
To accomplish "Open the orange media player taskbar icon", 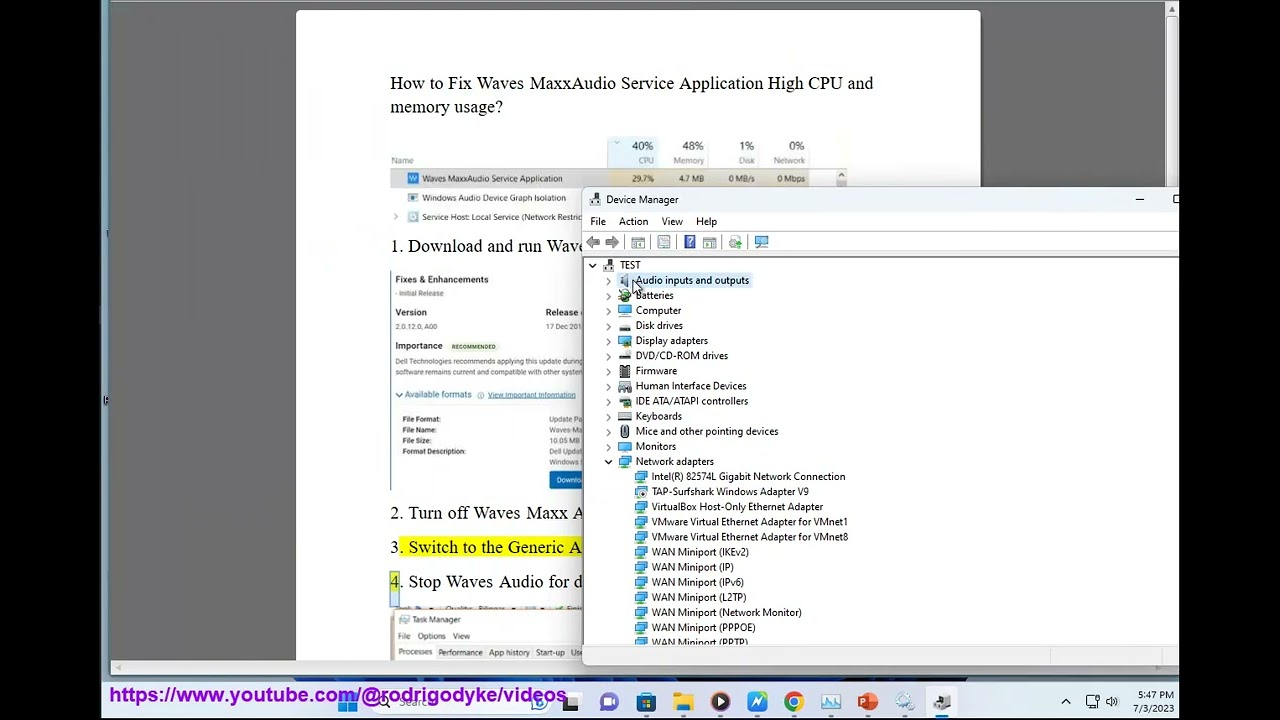I will 720,702.
